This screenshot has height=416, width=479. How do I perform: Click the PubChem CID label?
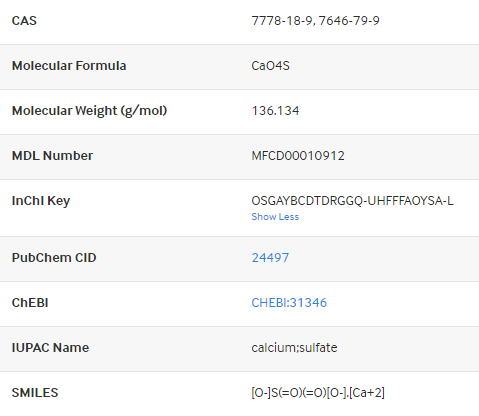tap(54, 258)
